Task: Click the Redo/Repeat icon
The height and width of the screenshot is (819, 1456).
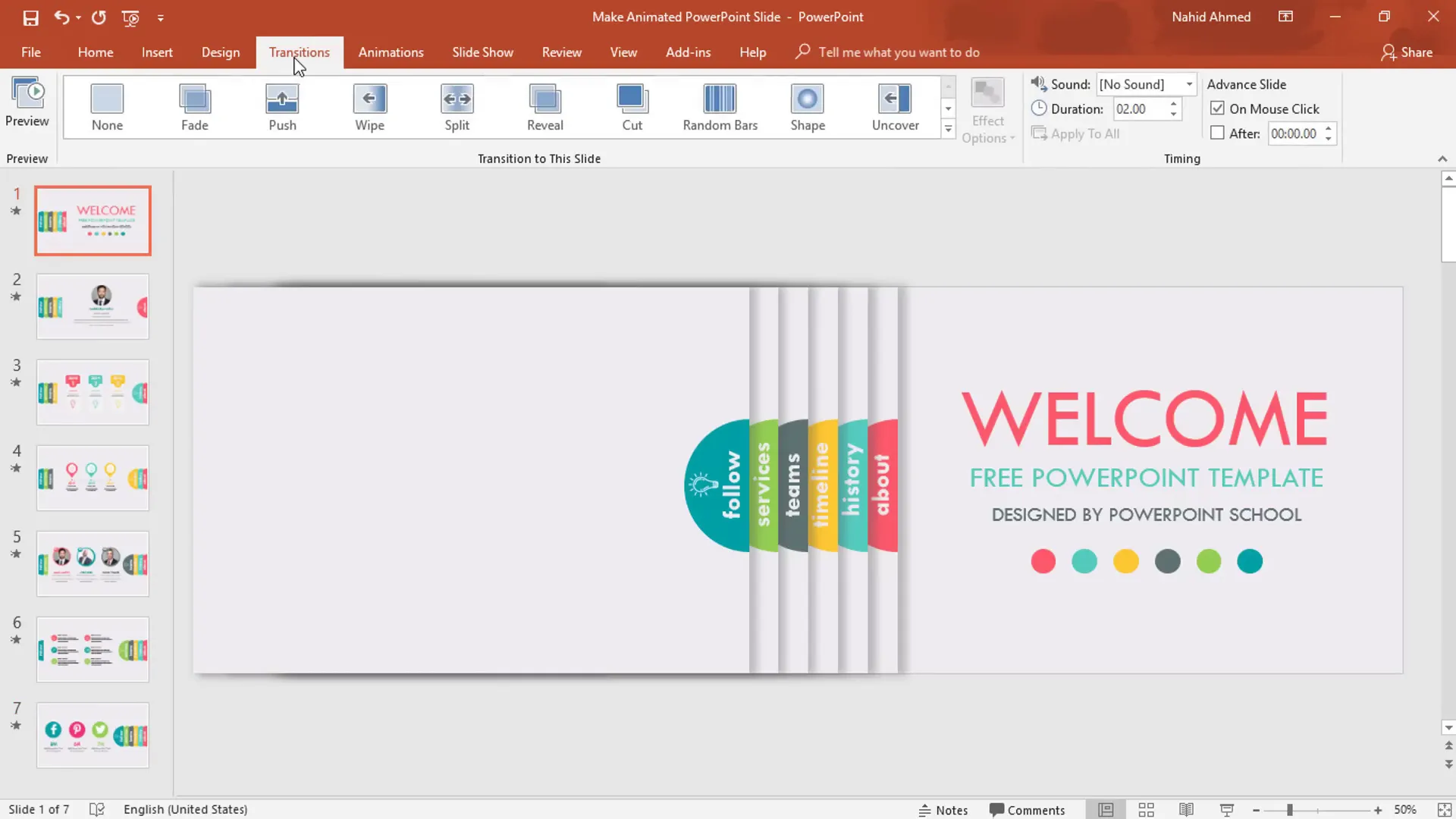Action: click(99, 17)
